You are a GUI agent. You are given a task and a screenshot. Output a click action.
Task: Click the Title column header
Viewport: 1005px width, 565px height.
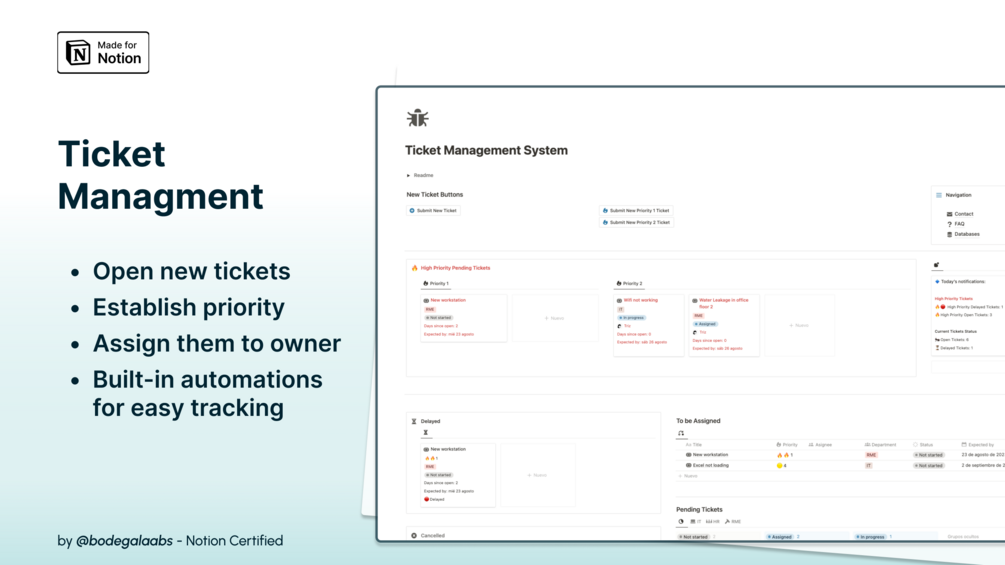(694, 445)
